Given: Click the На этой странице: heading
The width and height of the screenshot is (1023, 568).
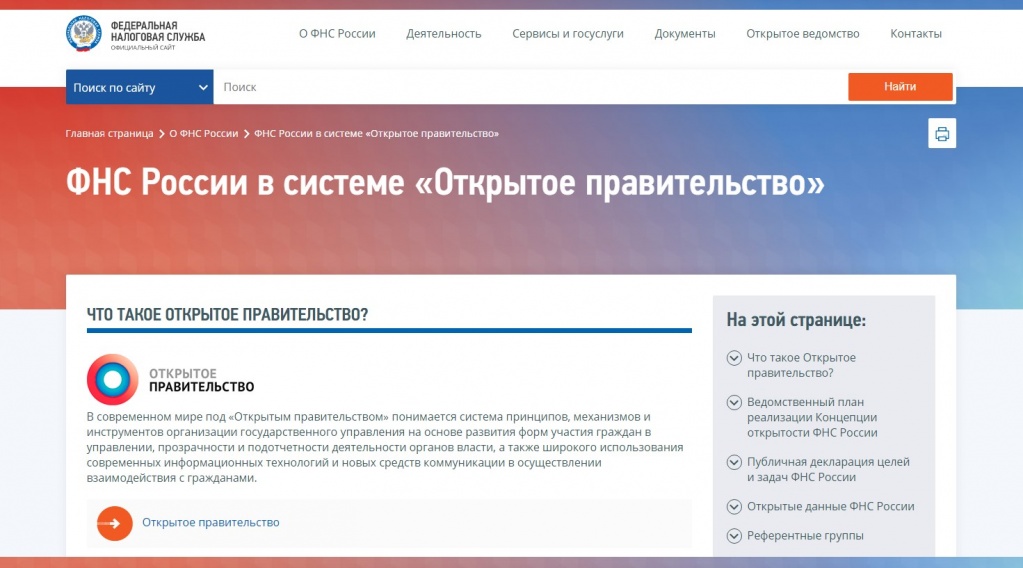Looking at the screenshot, I should click(796, 320).
